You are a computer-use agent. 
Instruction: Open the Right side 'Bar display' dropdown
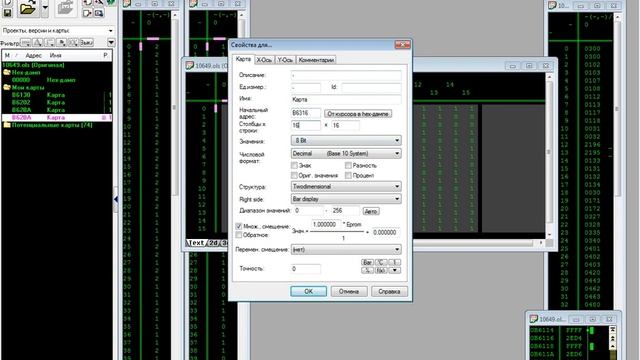[x=346, y=199]
